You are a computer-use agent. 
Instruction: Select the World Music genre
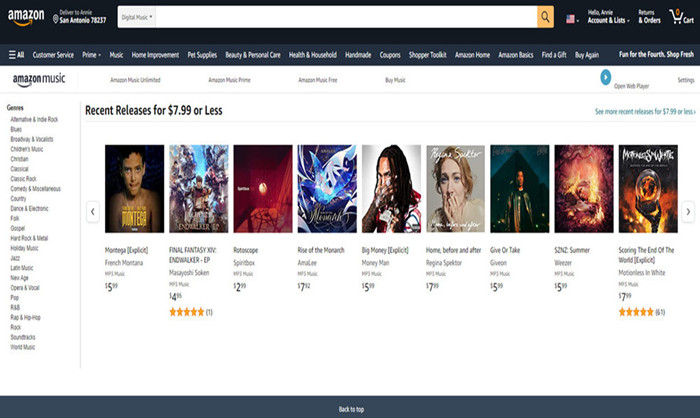click(x=22, y=347)
